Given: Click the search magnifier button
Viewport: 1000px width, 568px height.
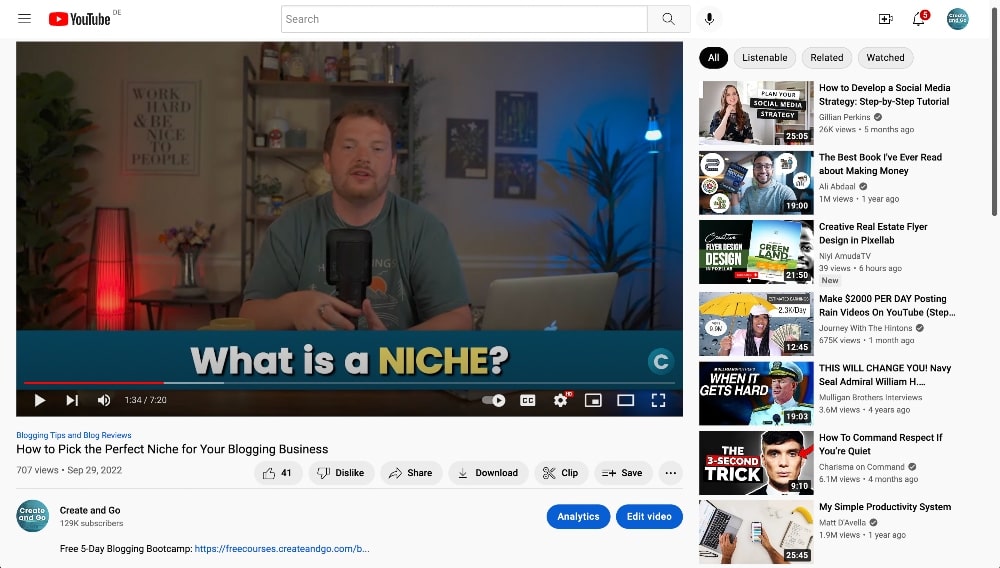Looking at the screenshot, I should tap(668, 19).
